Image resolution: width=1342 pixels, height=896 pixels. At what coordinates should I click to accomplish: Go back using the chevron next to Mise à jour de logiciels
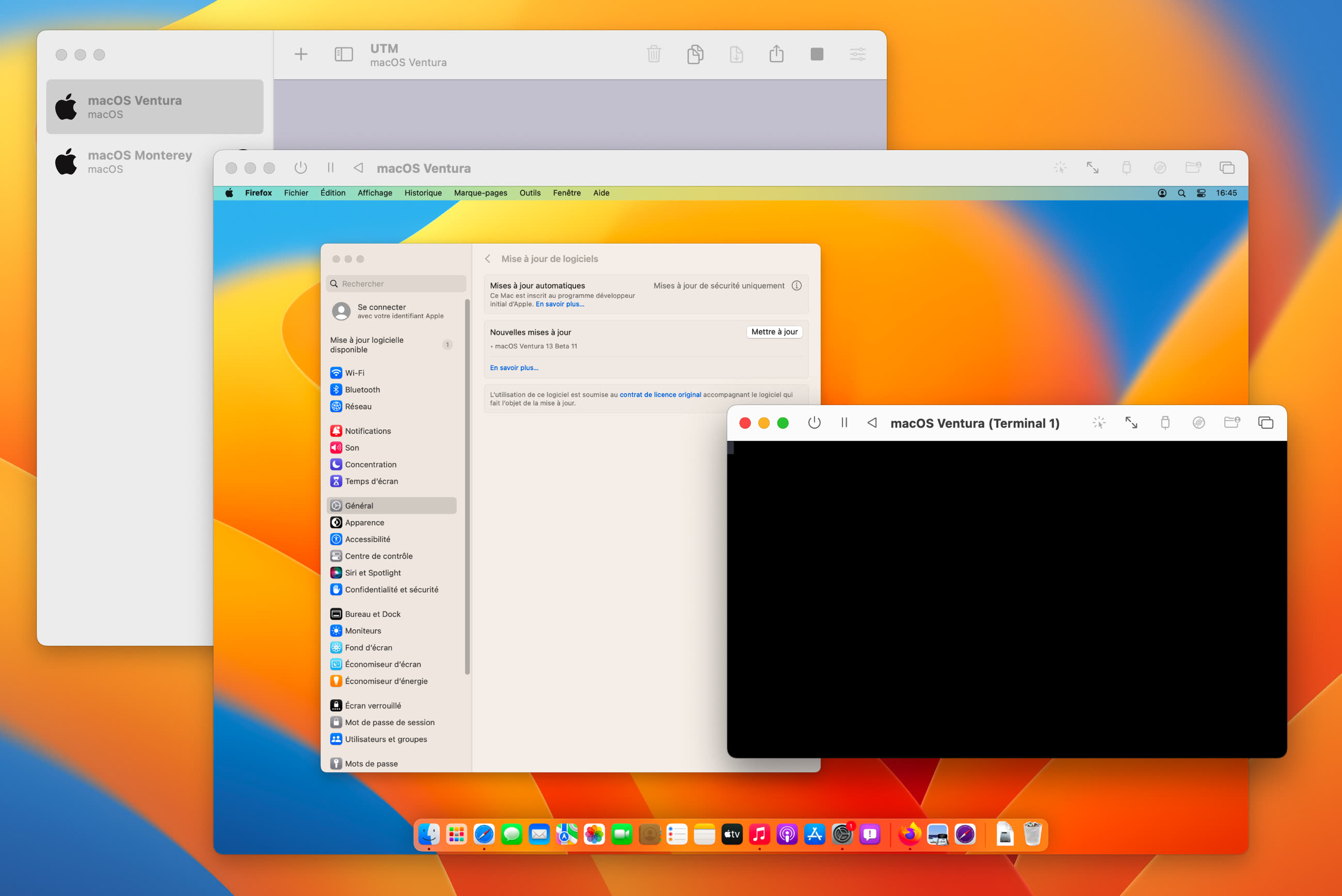[488, 259]
